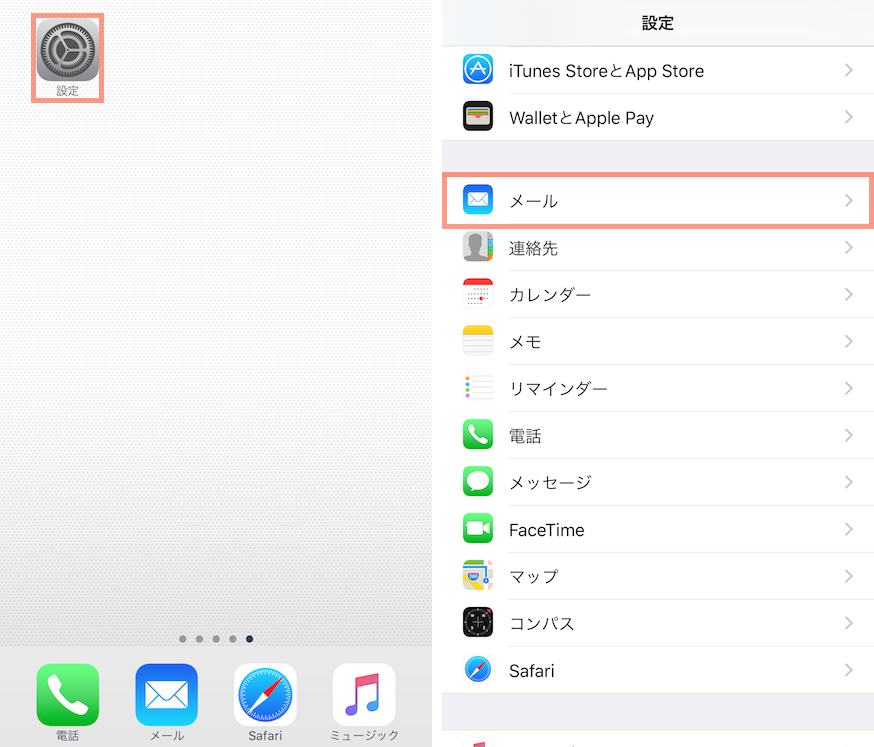The image size is (874, 747).
Task: Choose the メモ label
Action: coord(526,342)
